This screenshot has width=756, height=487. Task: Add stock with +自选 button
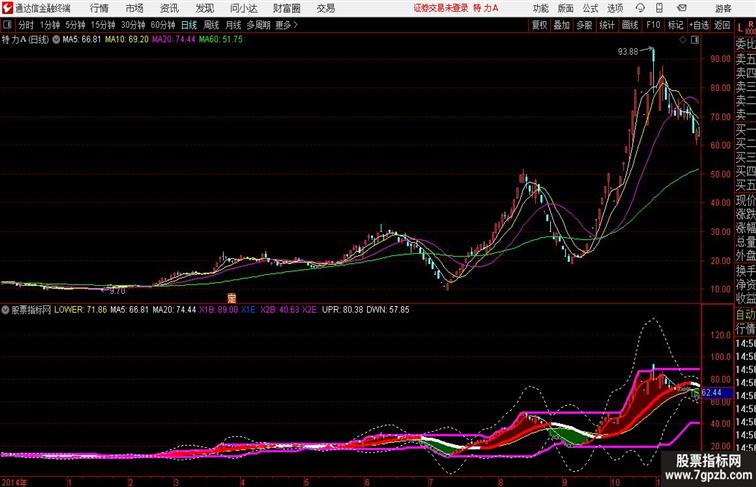click(699, 25)
